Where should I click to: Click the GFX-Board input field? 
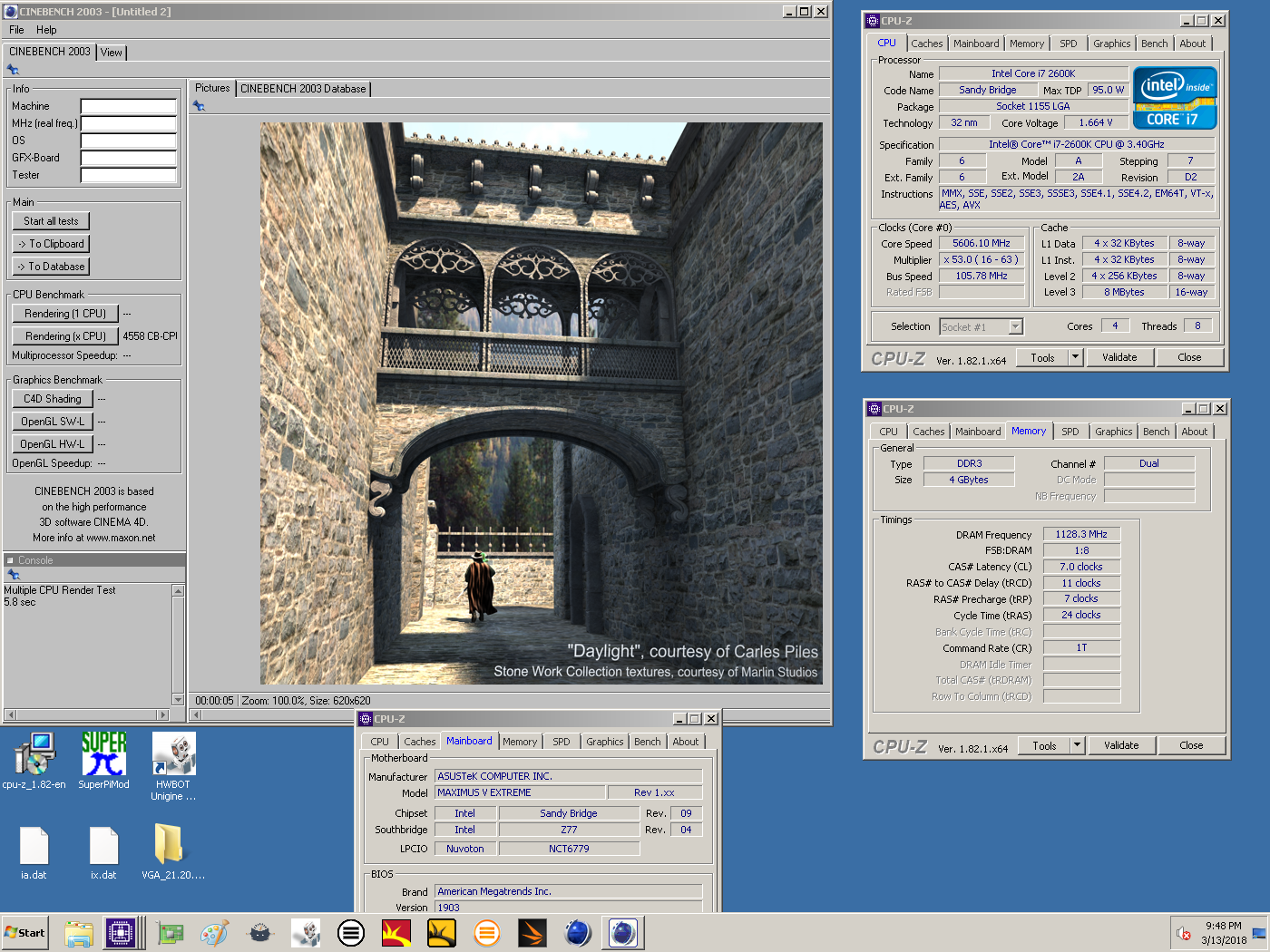[128, 158]
